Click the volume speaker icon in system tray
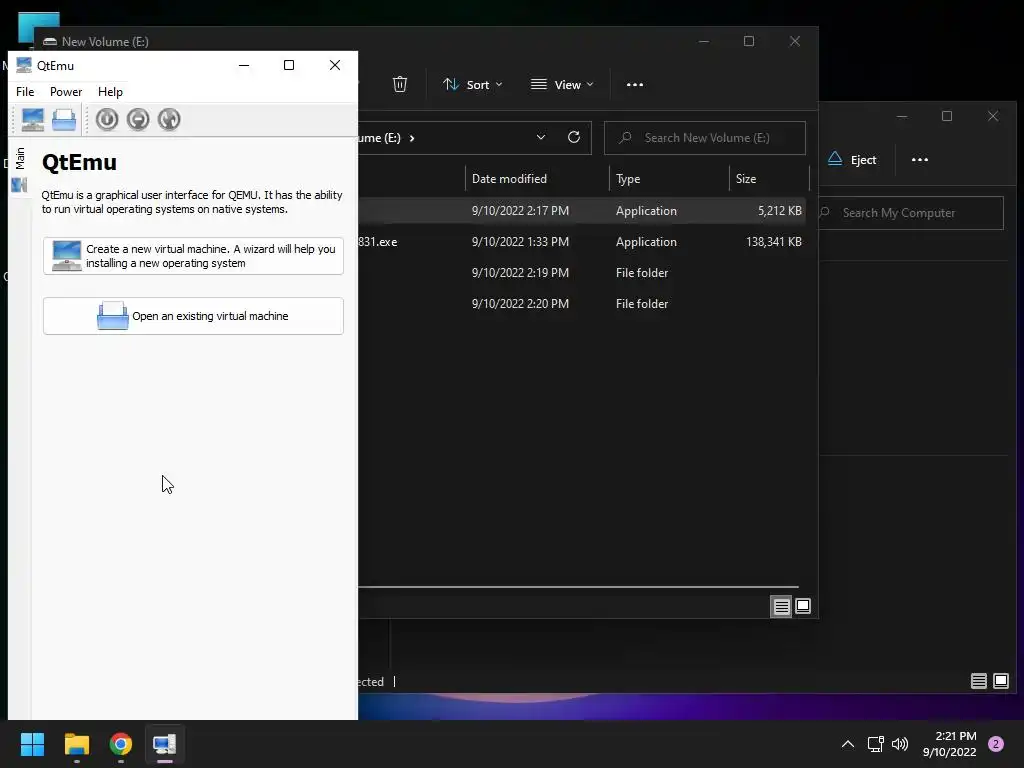The height and width of the screenshot is (768, 1024). 900,744
